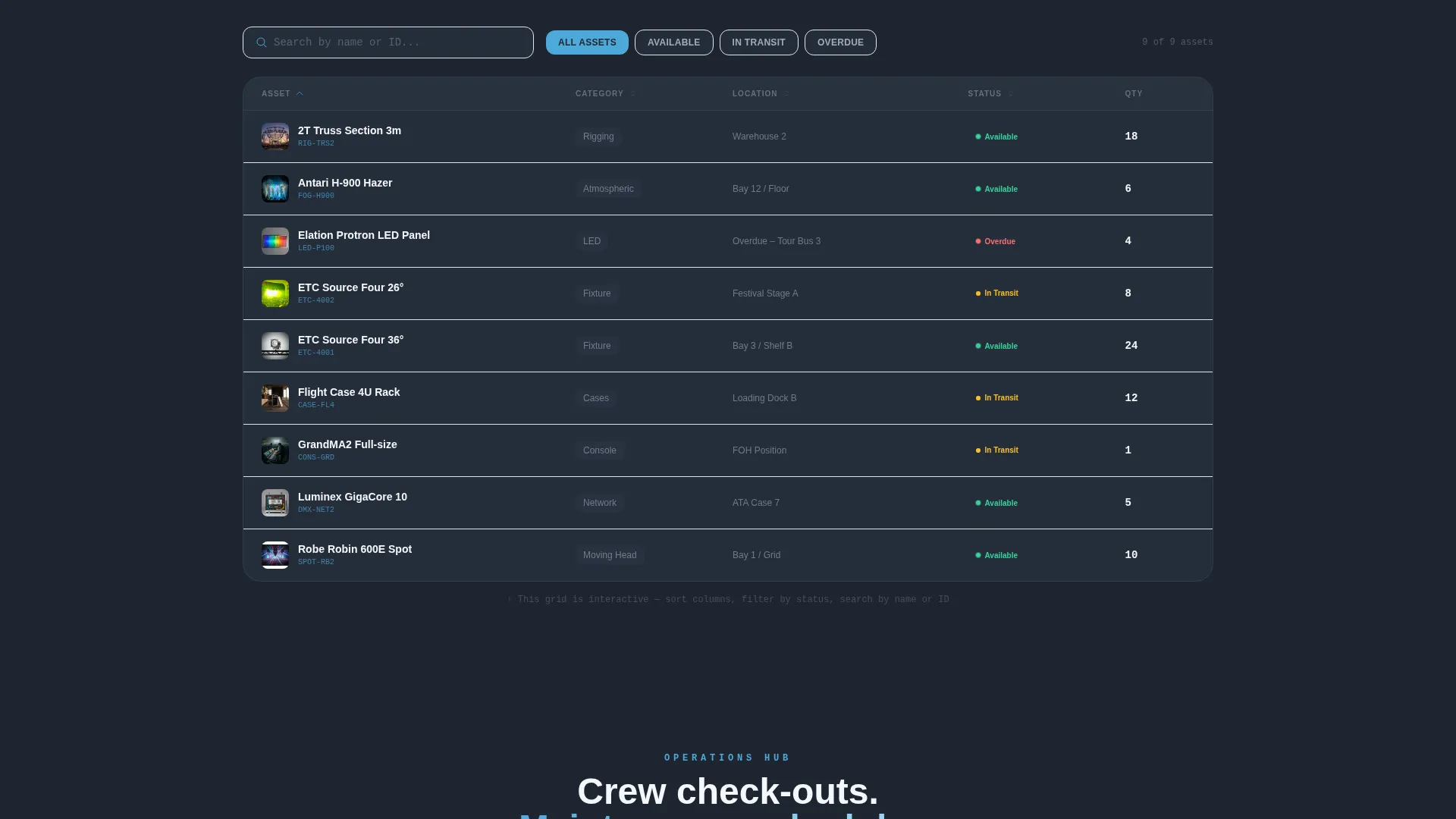
Task: Click the Network category tag
Action: click(x=600, y=503)
